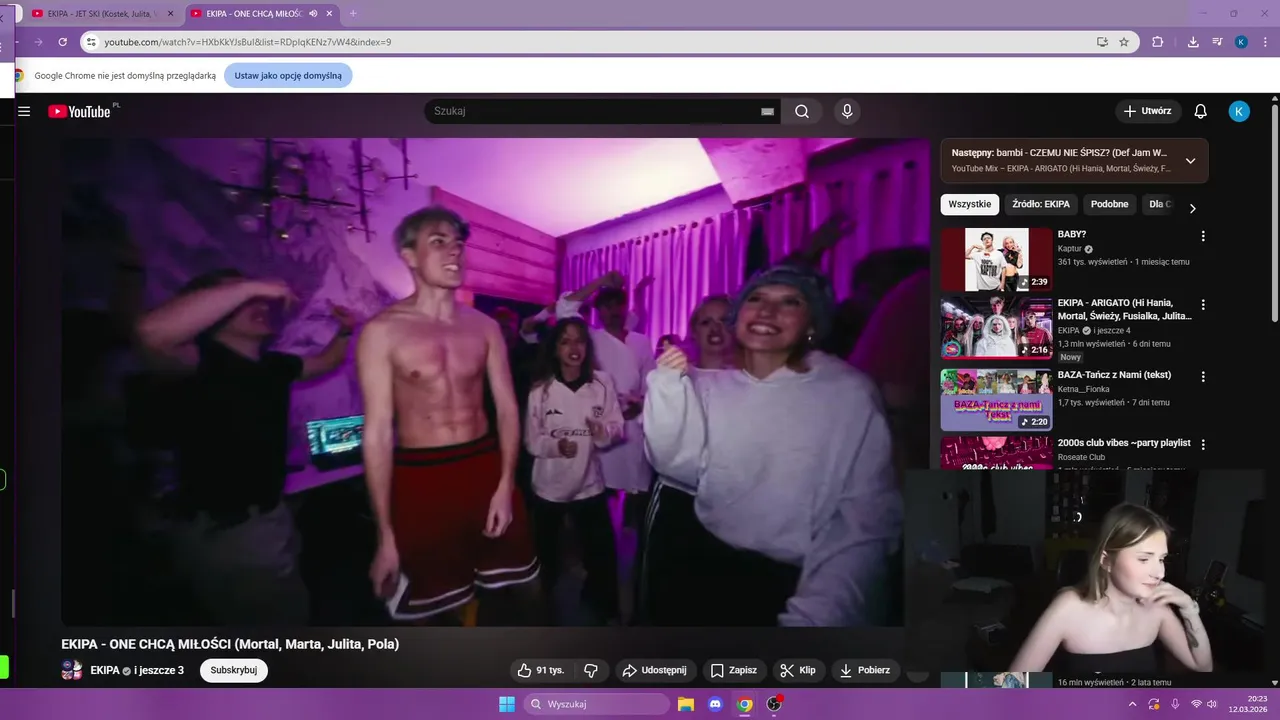Viewport: 1280px width, 720px height.
Task: Open EKIPA - ARIGATO video thumbnail
Action: pyautogui.click(x=996, y=327)
